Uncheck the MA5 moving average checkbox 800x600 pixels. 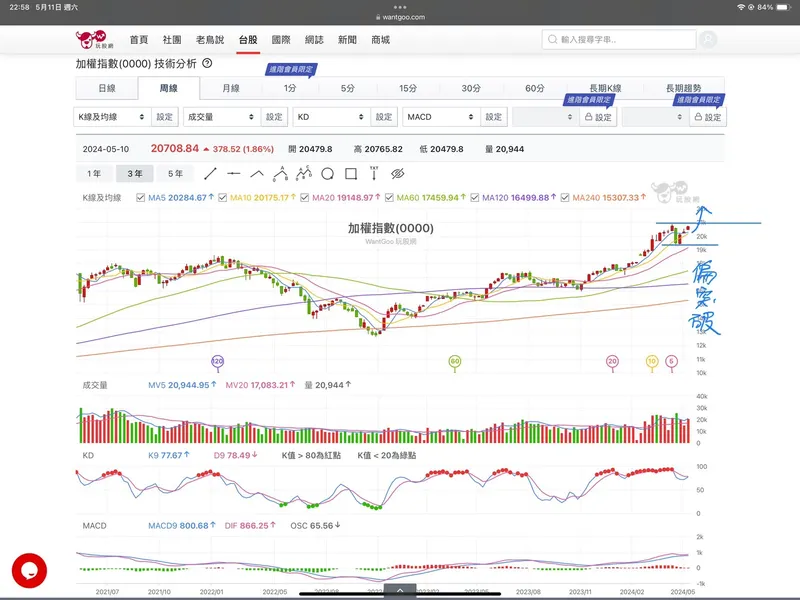pos(141,198)
